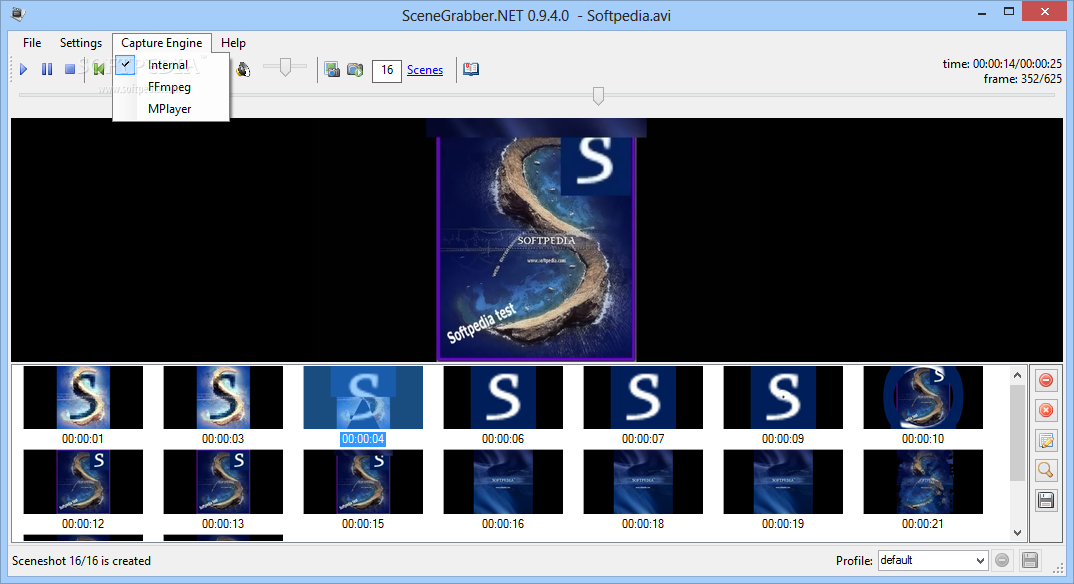Pause the video playback
The image size is (1074, 584).
pos(47,69)
